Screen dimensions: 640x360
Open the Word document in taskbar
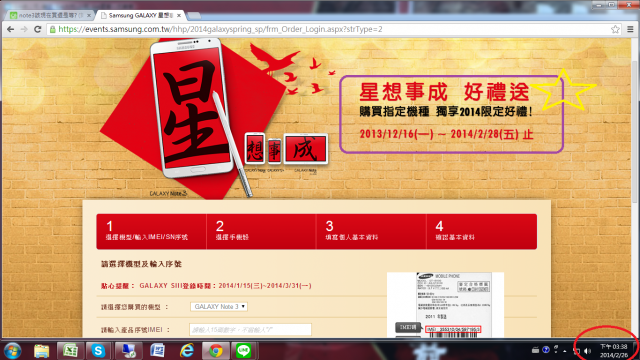(157, 351)
